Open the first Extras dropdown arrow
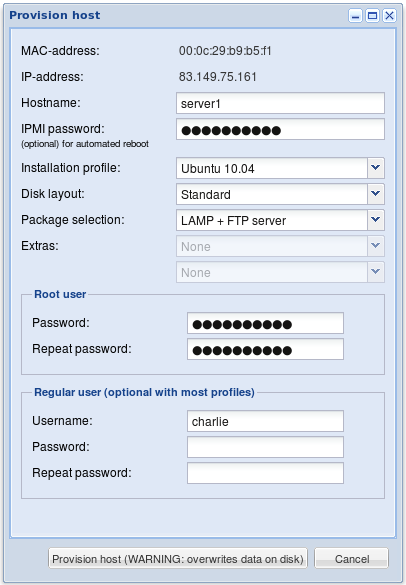Image resolution: width=406 pixels, height=585 pixels. point(376,246)
